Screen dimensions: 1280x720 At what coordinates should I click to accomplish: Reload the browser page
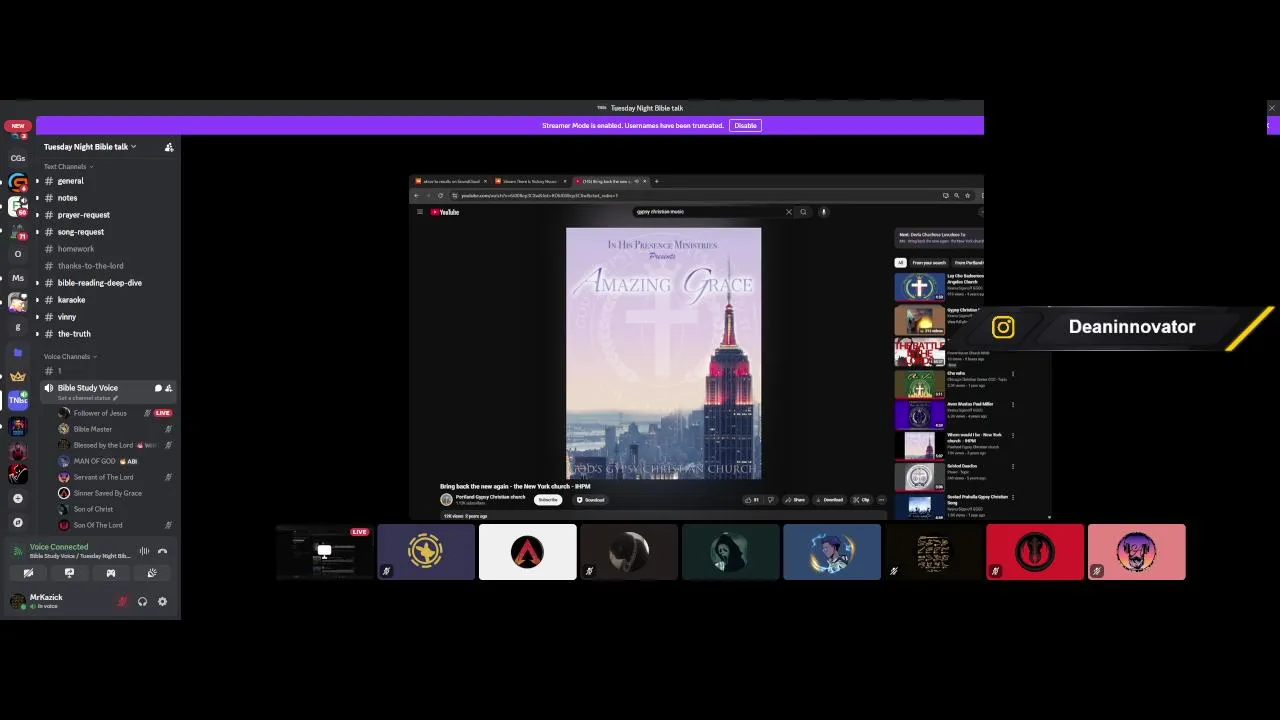click(x=440, y=196)
